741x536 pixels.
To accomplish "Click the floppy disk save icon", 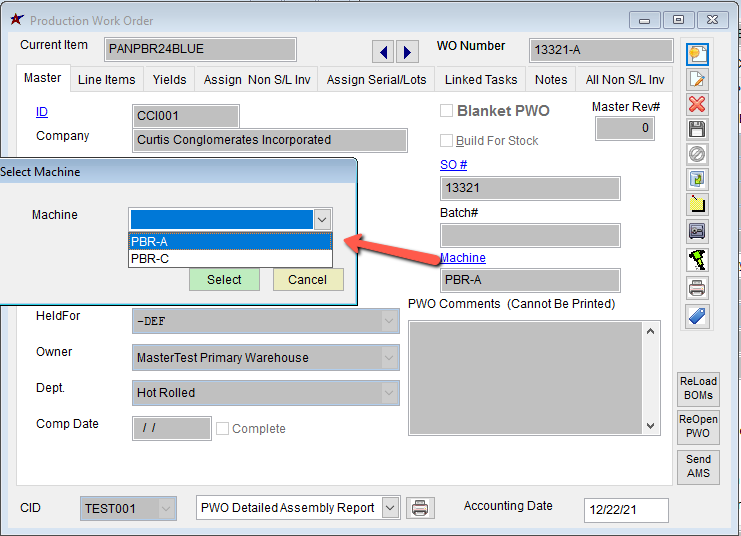I will pyautogui.click(x=697, y=129).
